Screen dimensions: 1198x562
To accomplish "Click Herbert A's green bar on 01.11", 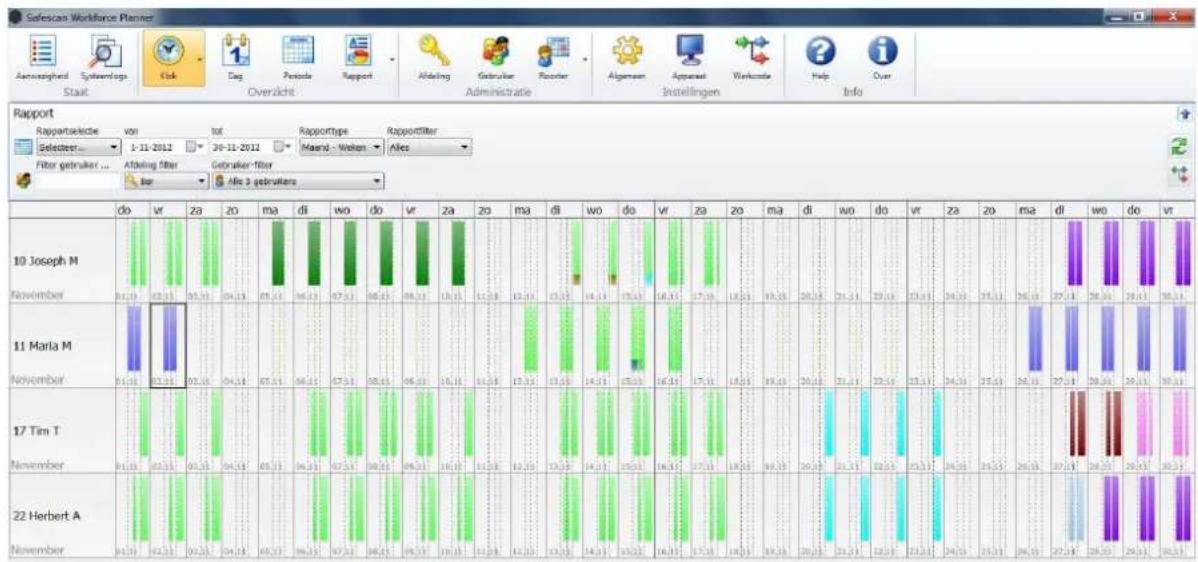I will [x=140, y=509].
